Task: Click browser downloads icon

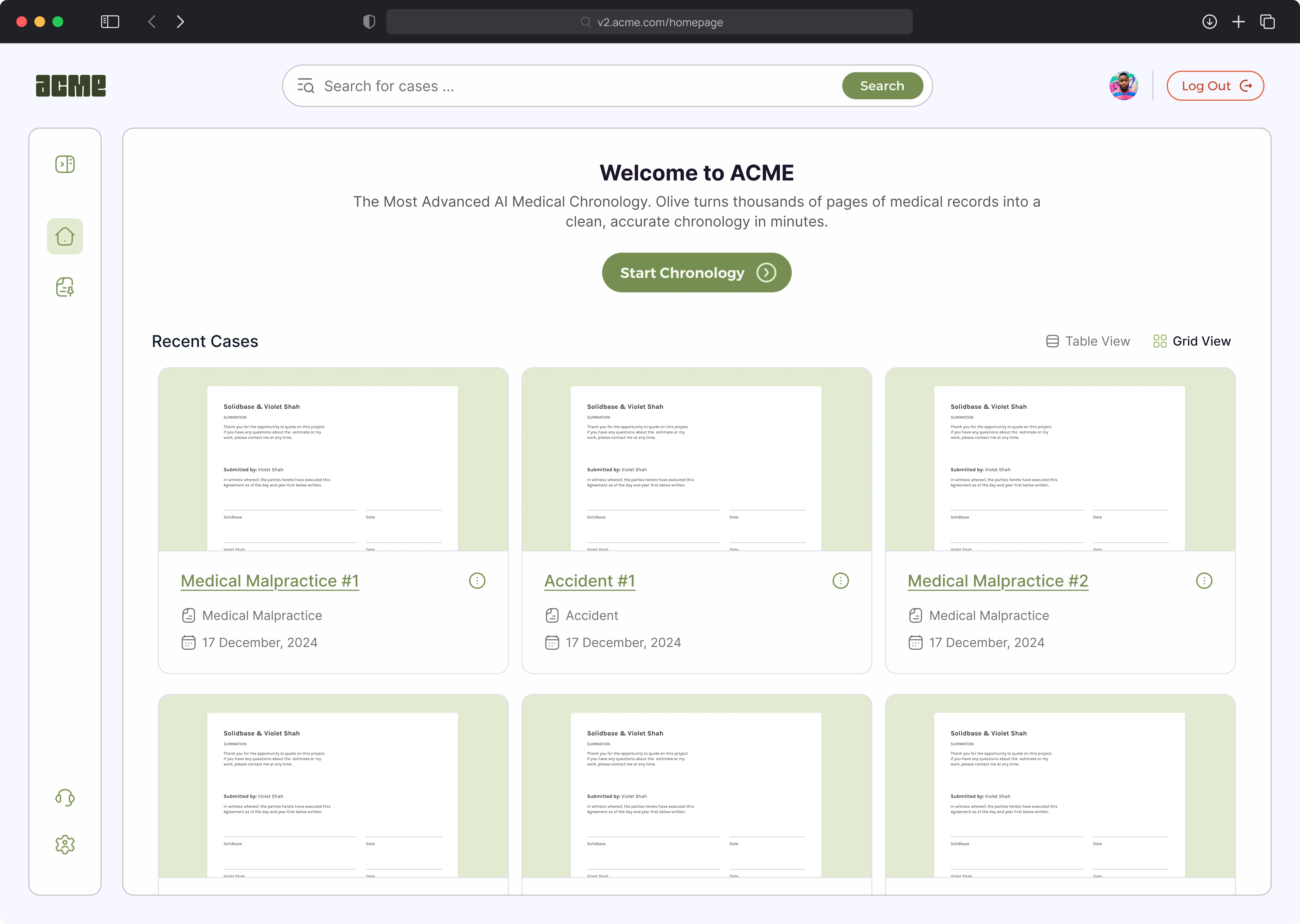Action: pos(1209,22)
